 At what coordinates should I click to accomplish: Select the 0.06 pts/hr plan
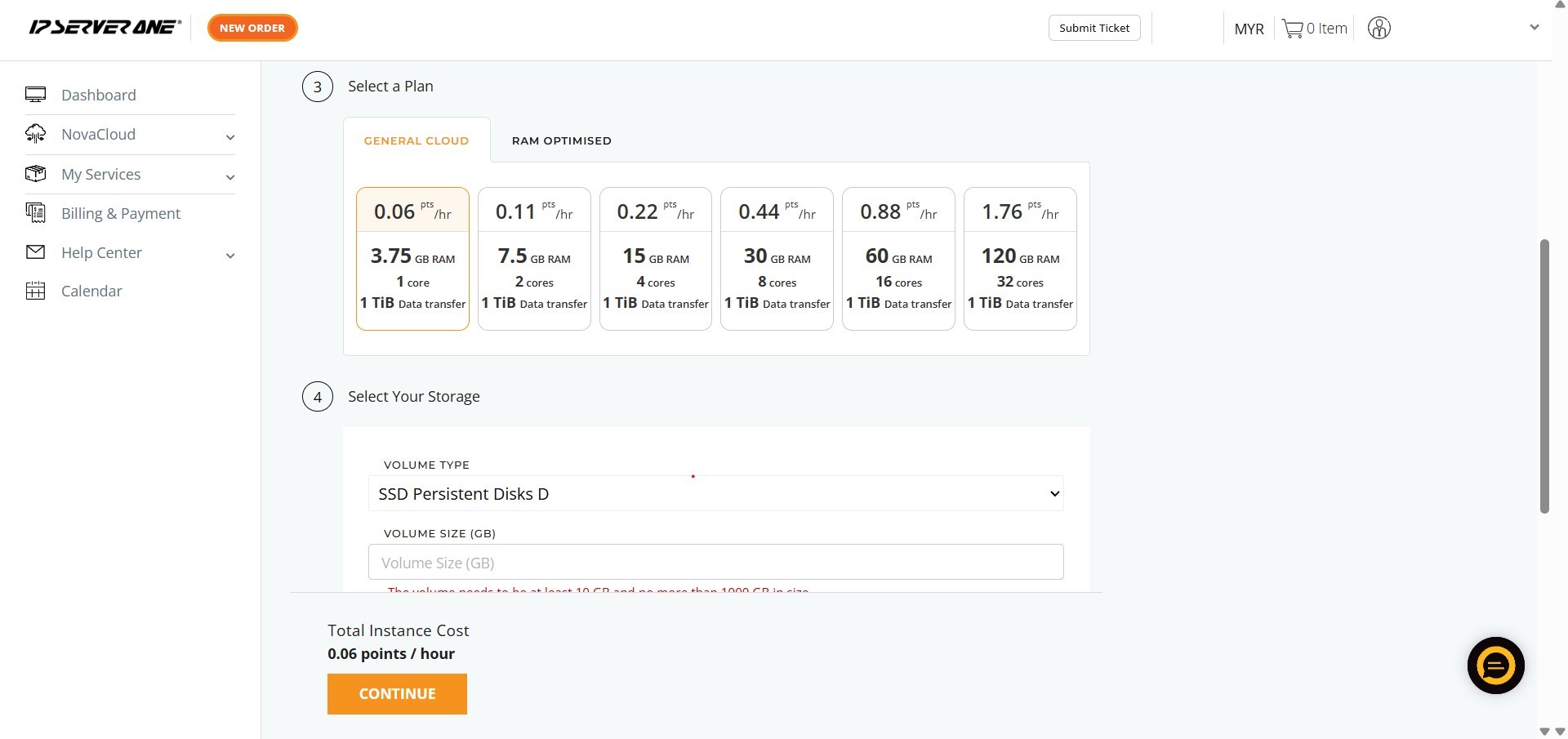[412, 258]
